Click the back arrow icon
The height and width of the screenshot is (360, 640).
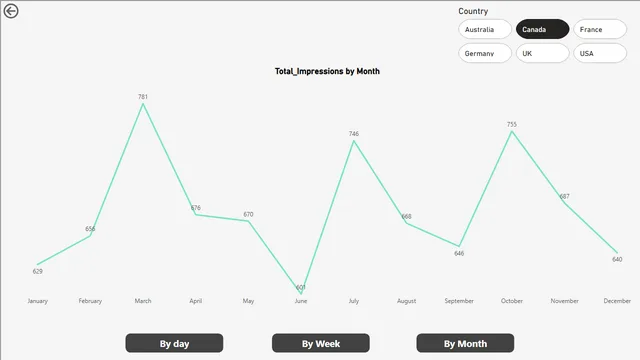point(11,11)
